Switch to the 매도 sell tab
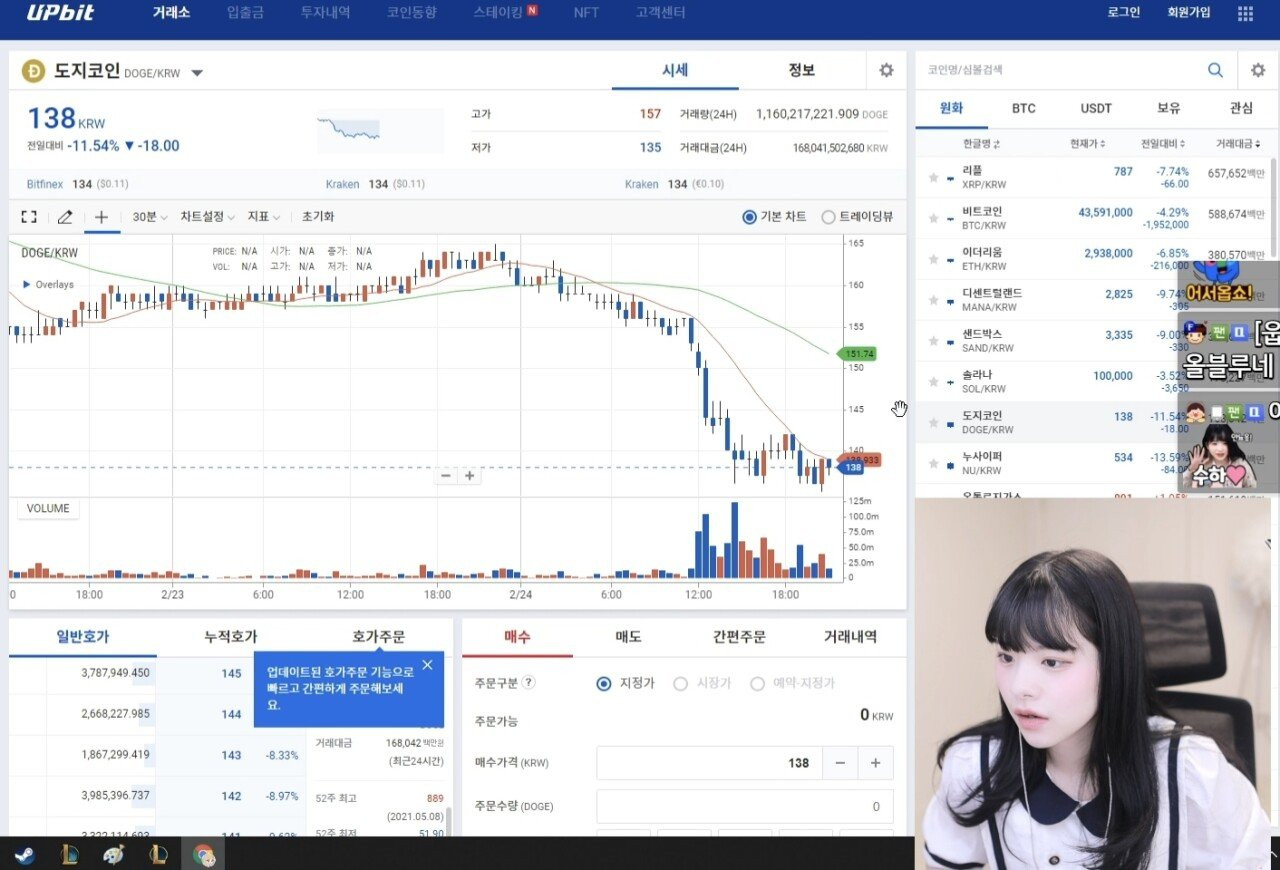This screenshot has width=1280, height=870. click(x=628, y=637)
